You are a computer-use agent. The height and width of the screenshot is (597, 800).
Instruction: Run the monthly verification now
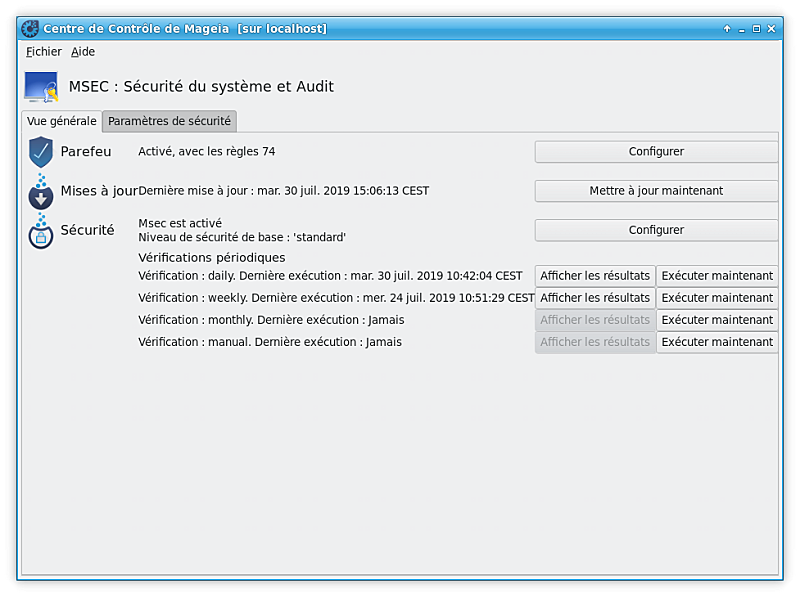tap(717, 320)
